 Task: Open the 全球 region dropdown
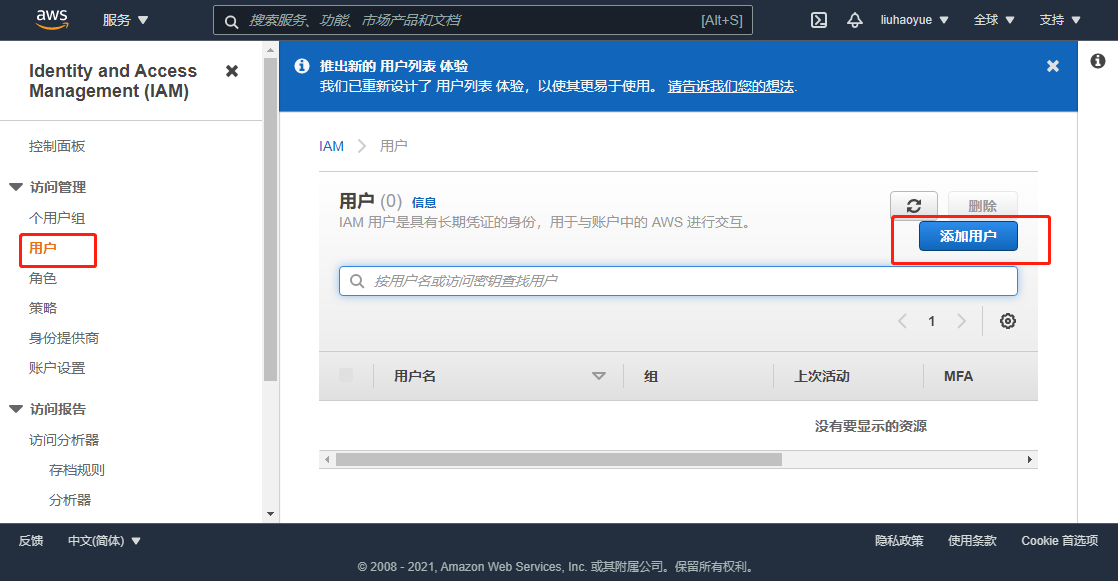[994, 20]
